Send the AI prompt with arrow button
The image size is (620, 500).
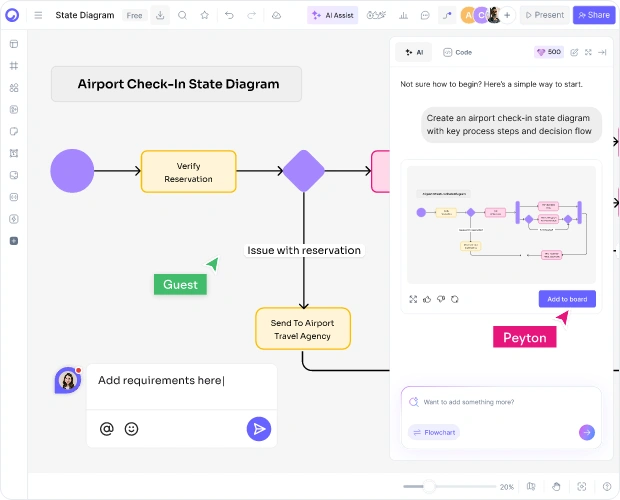coord(587,432)
